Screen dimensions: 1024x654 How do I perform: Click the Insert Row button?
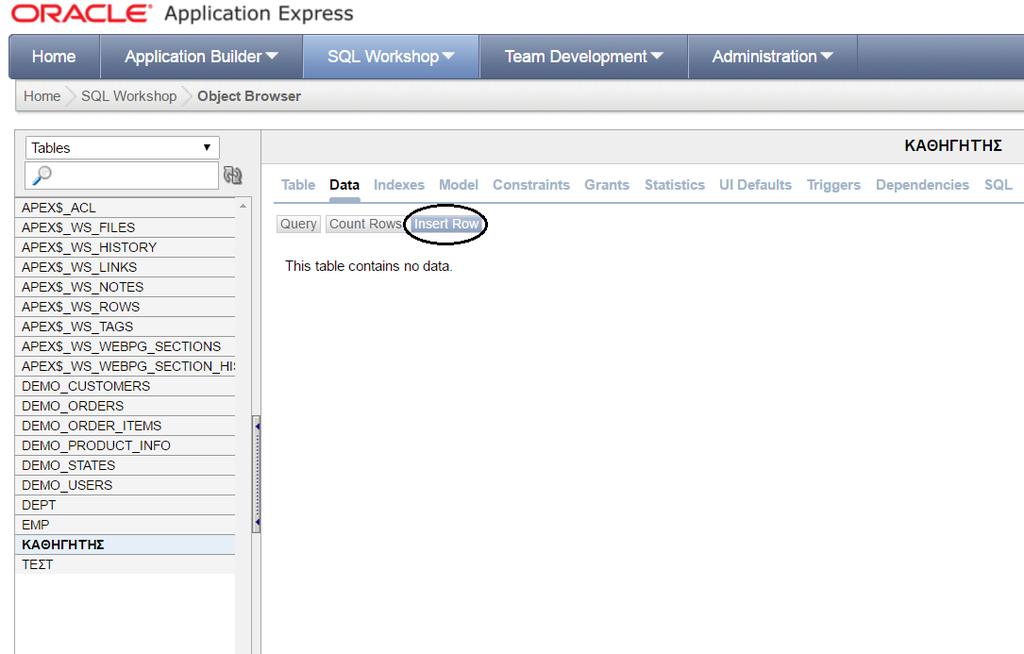pyautogui.click(x=447, y=224)
